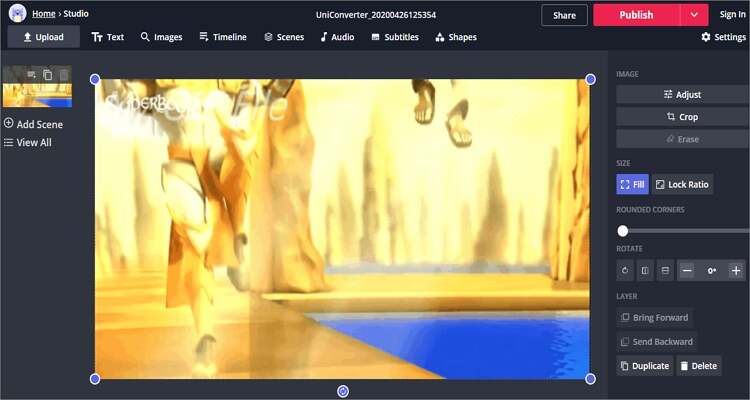Expand the Publish dropdown arrow
Viewport: 750px width, 400px height.
[x=694, y=15]
